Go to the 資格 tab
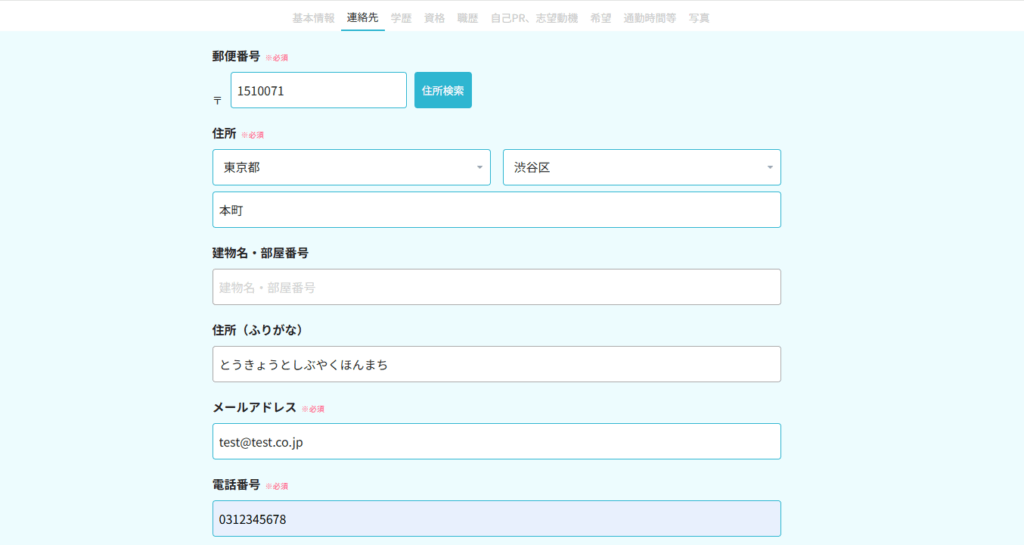This screenshot has width=1024, height=545. tap(434, 18)
